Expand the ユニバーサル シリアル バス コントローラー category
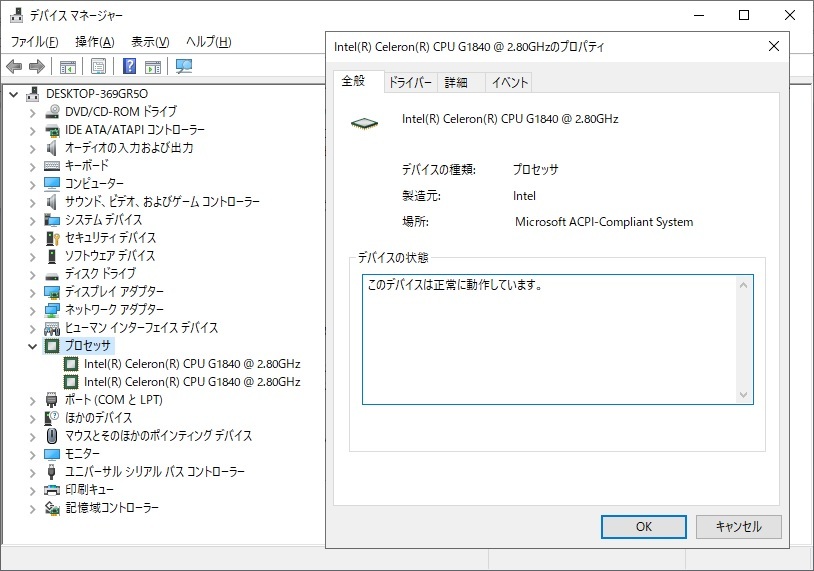 tap(33, 472)
